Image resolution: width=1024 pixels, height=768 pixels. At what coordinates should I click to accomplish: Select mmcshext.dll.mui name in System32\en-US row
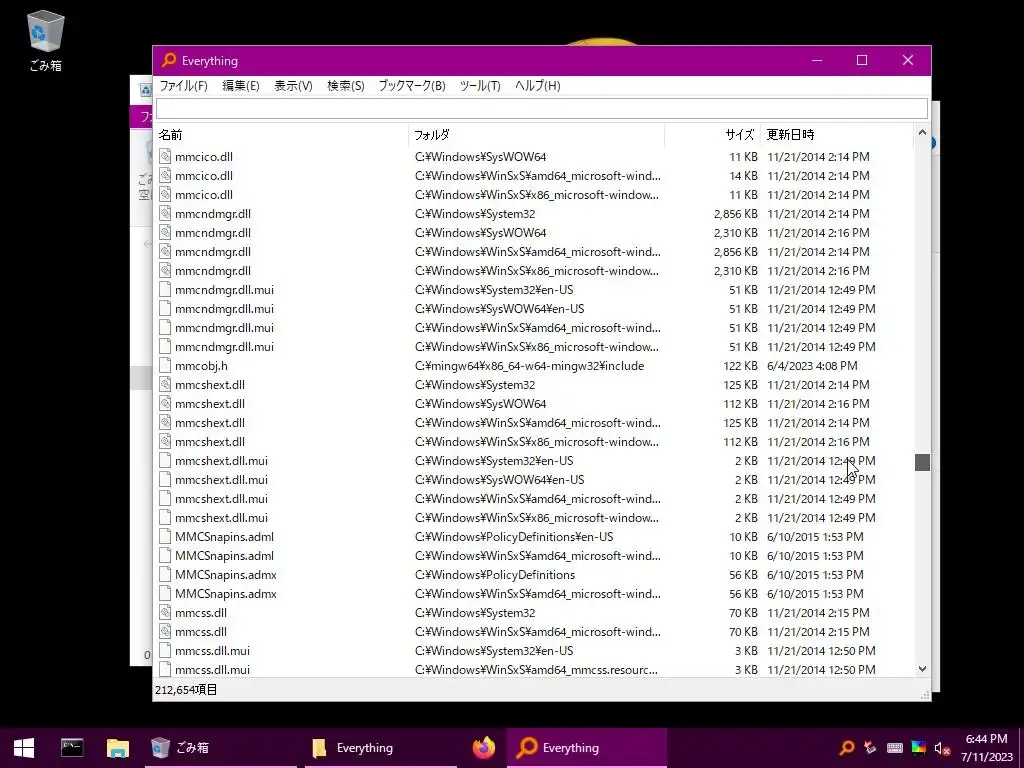pyautogui.click(x=221, y=460)
